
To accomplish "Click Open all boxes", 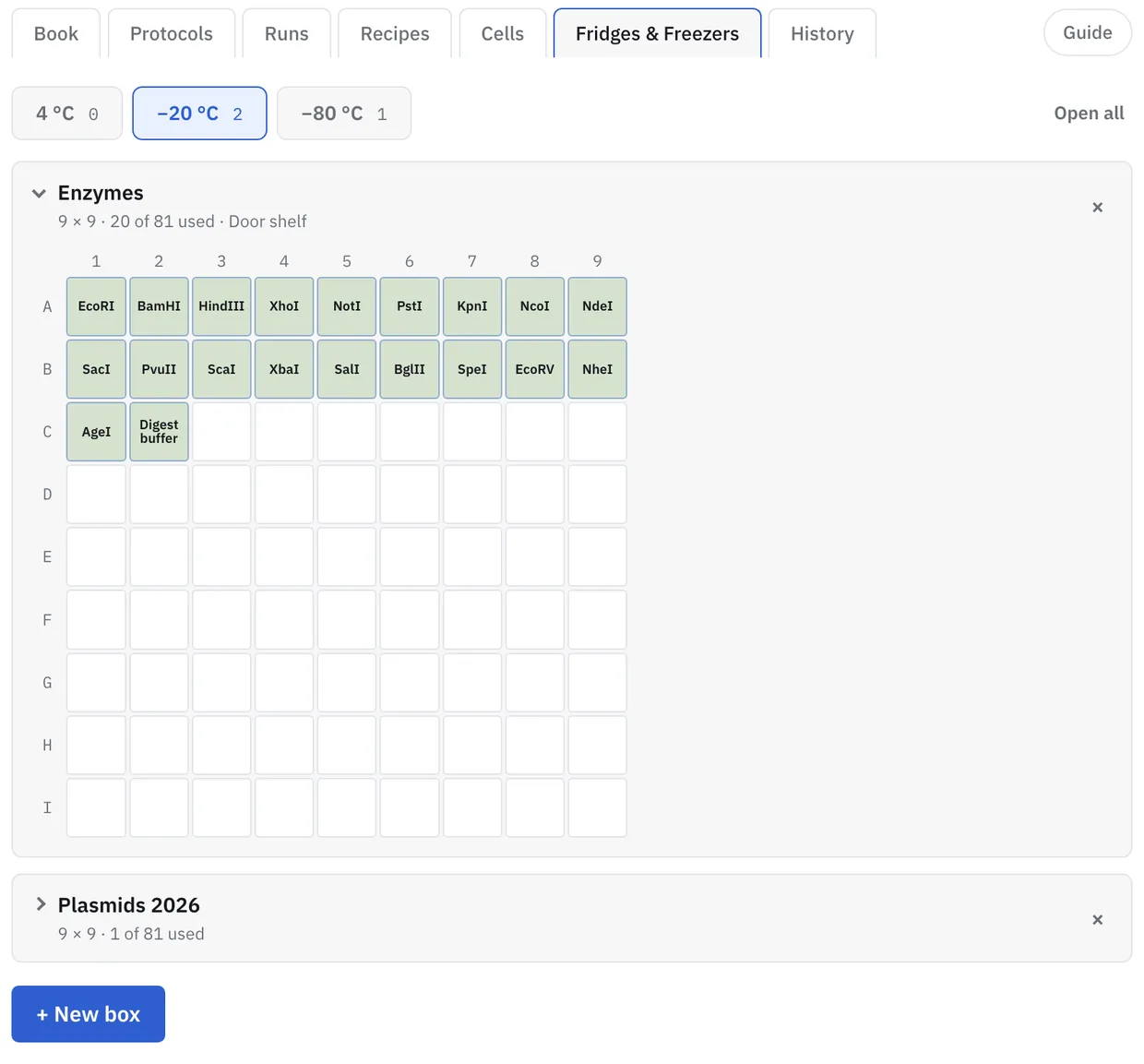I will point(1089,114).
